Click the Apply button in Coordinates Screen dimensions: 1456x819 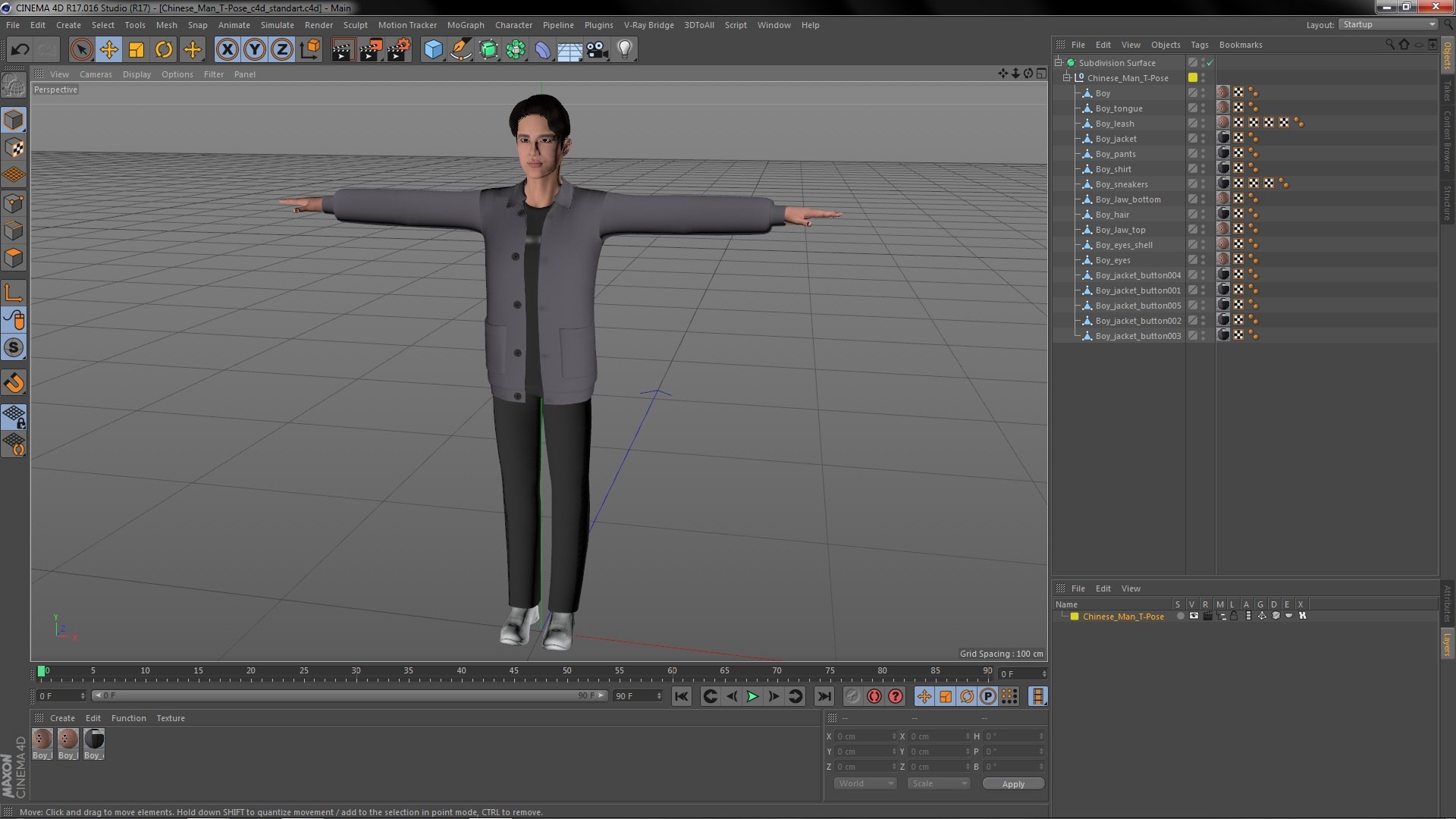(x=1013, y=784)
